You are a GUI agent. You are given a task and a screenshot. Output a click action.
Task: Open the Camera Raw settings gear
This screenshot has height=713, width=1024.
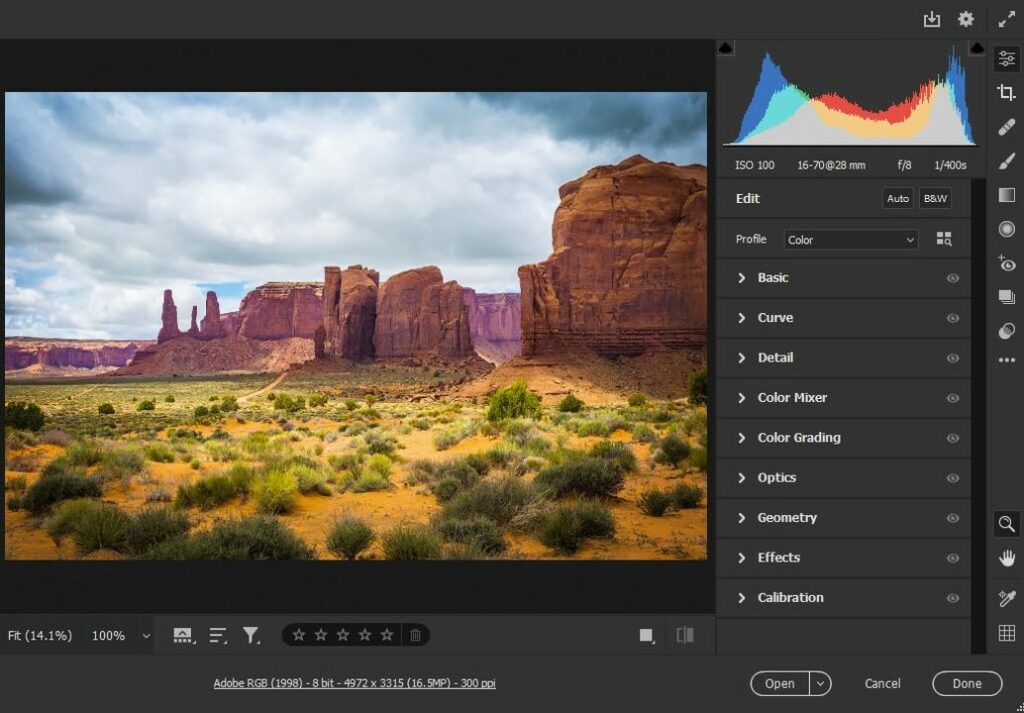(966, 19)
